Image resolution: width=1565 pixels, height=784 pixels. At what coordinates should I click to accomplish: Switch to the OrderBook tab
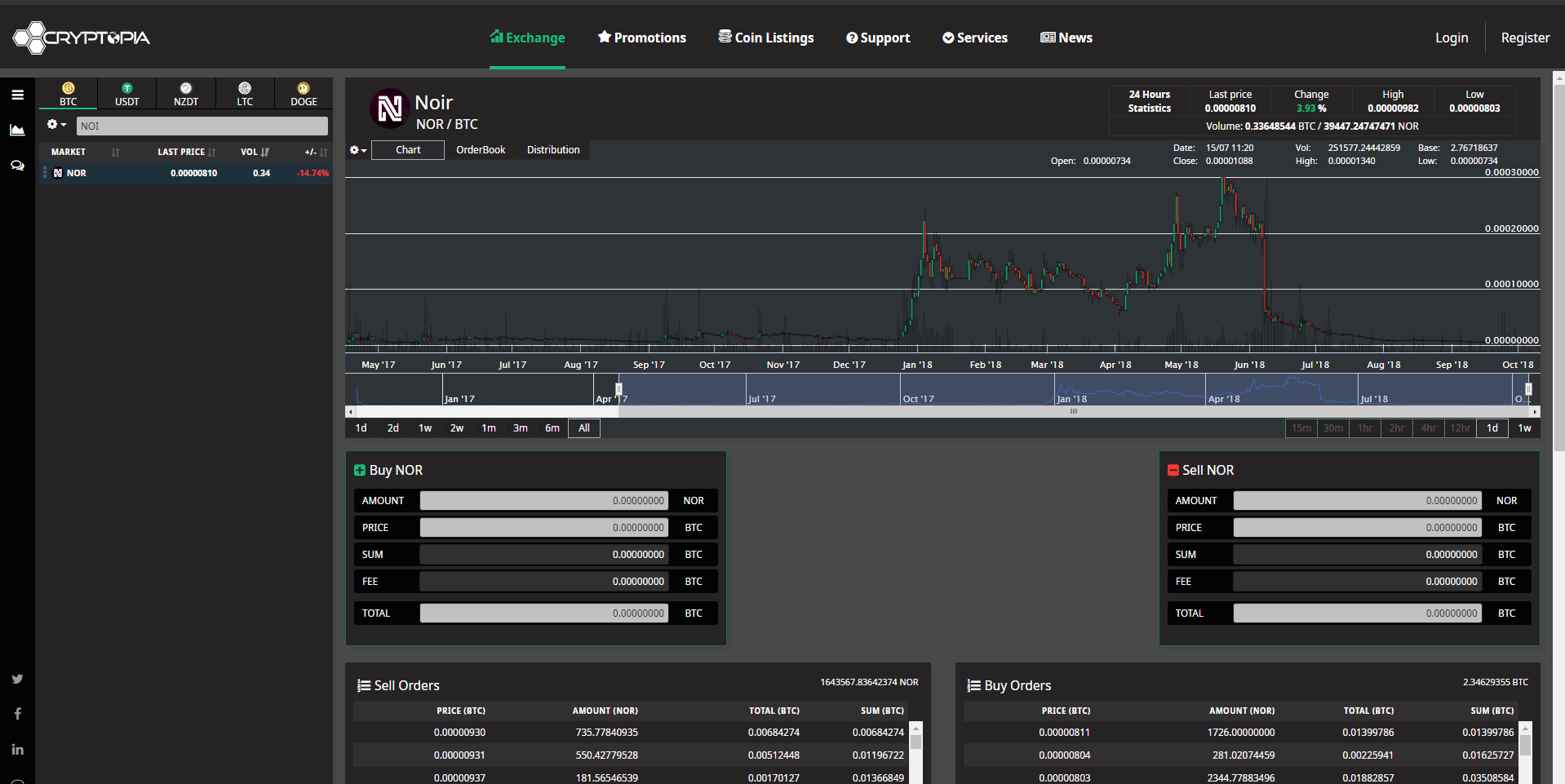[481, 150]
